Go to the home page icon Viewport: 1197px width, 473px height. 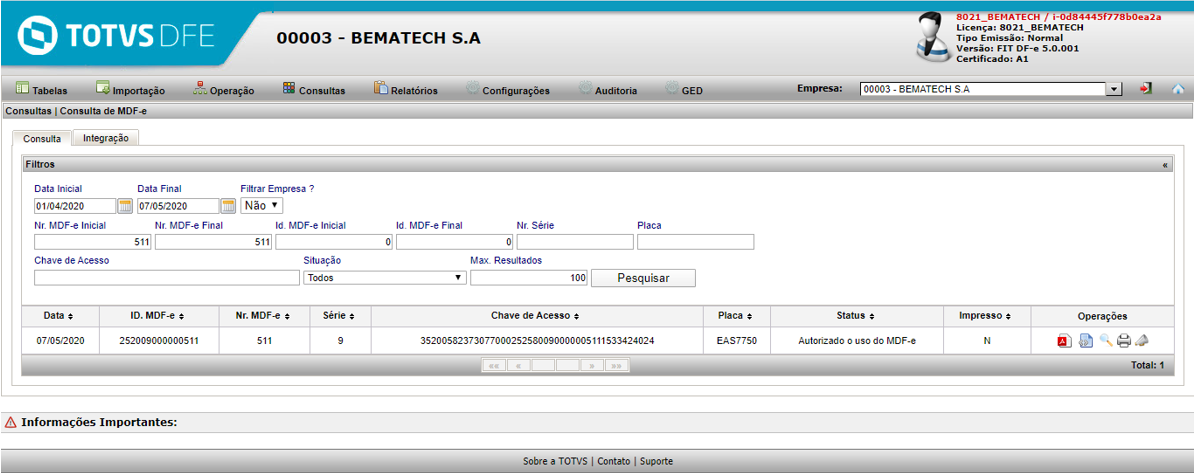tap(1178, 89)
